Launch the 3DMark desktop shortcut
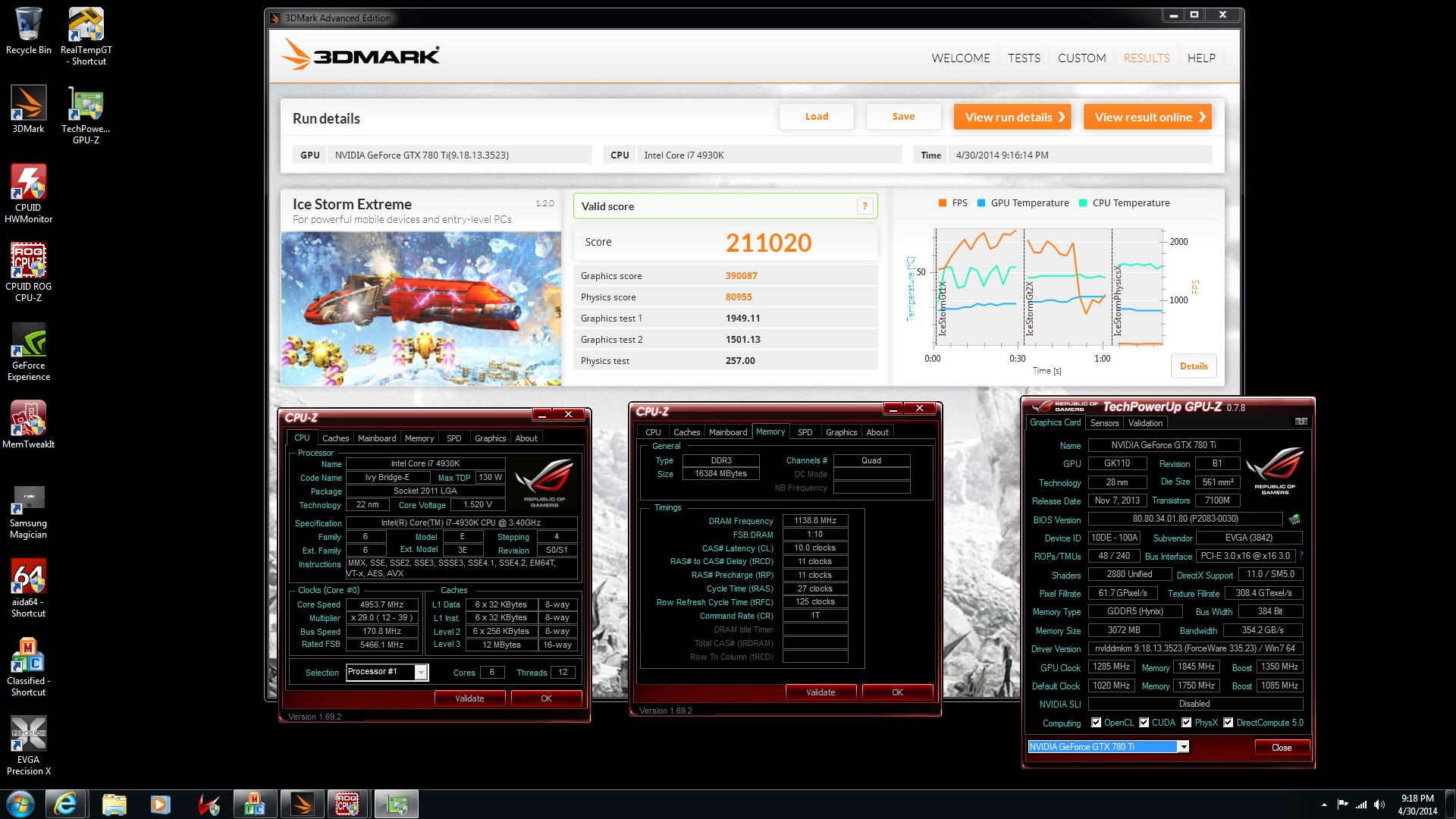 28,109
